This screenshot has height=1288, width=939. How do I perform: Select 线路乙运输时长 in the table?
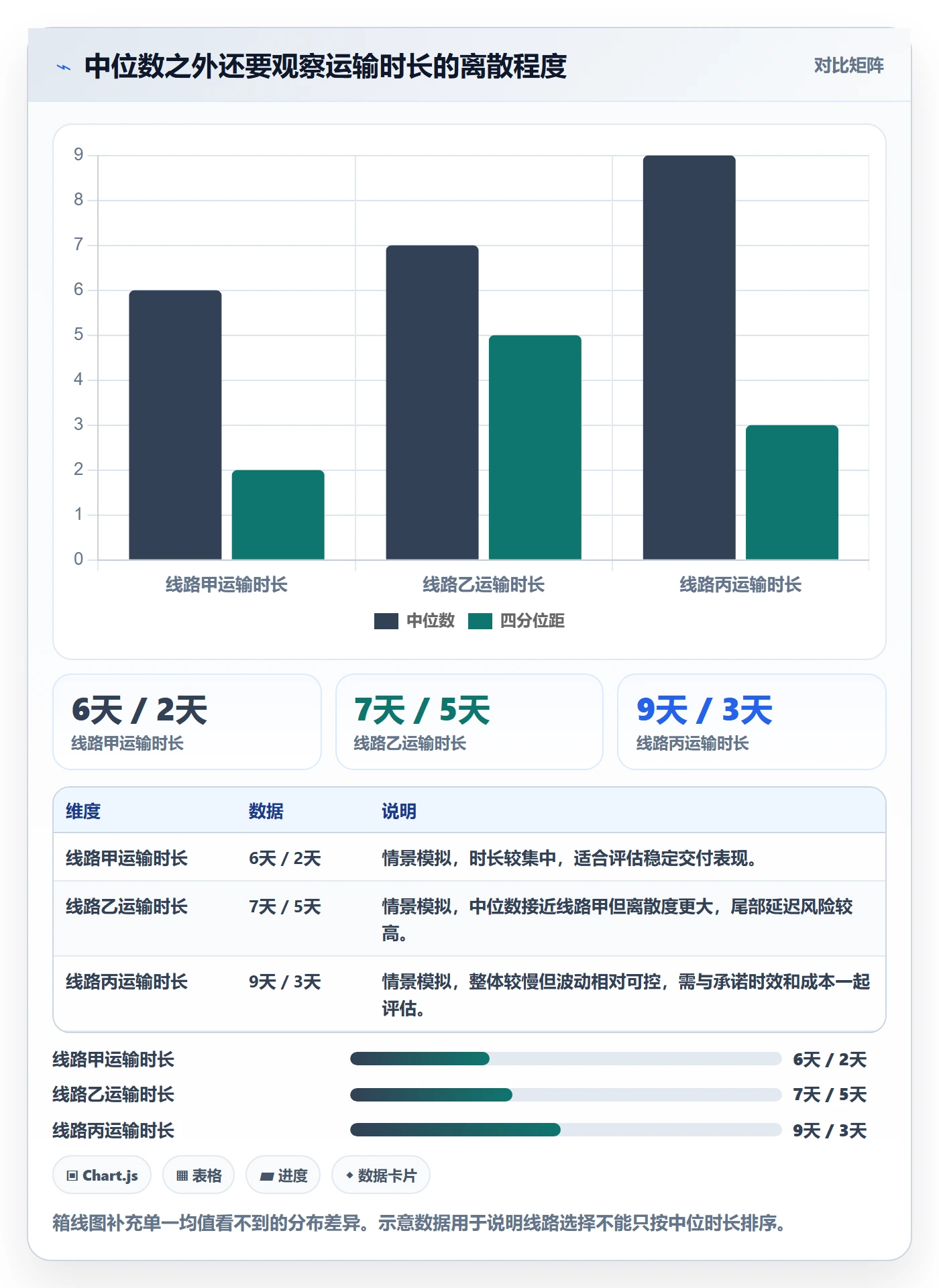pos(127,906)
